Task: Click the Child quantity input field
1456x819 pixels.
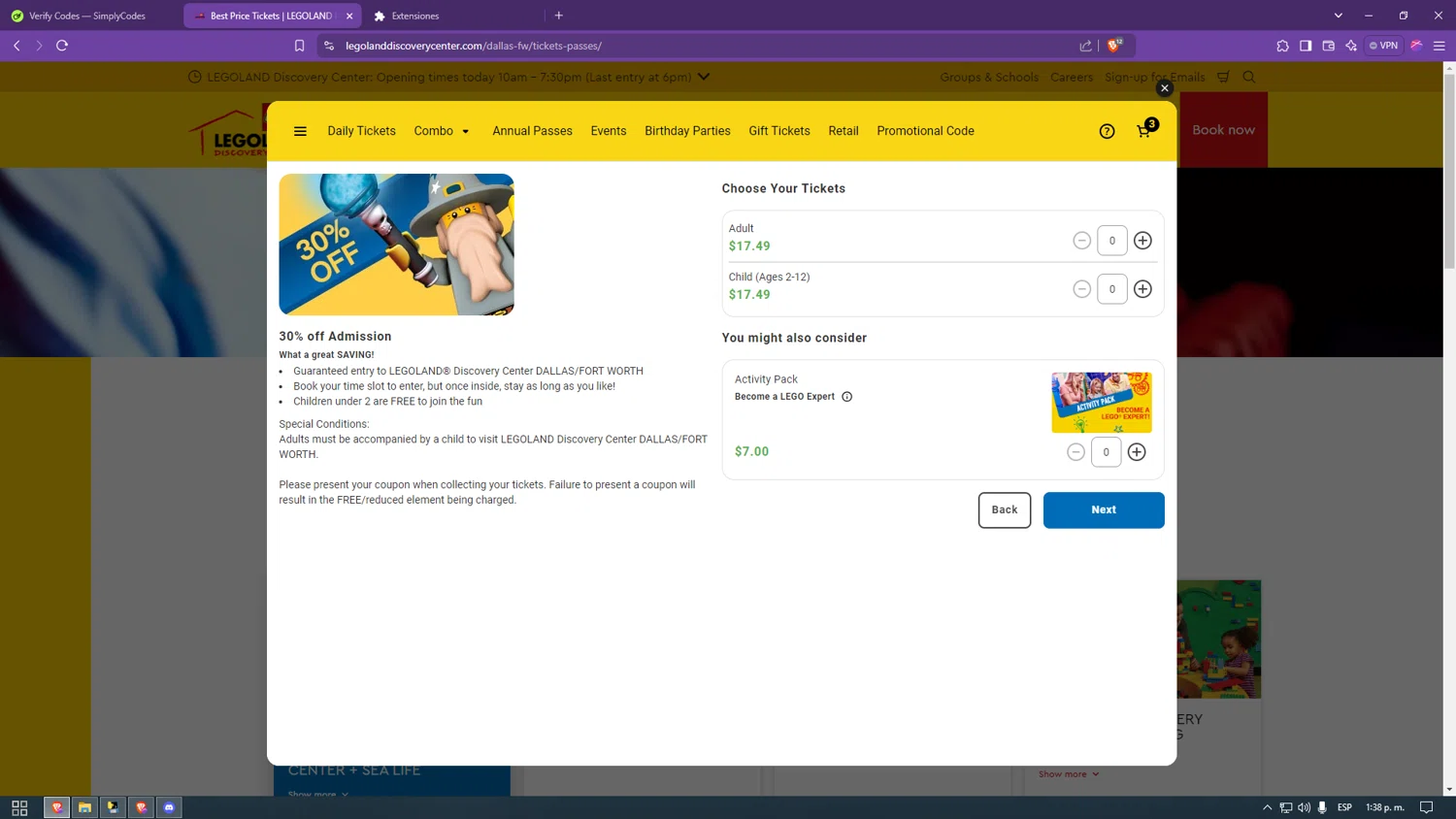Action: tap(1112, 289)
